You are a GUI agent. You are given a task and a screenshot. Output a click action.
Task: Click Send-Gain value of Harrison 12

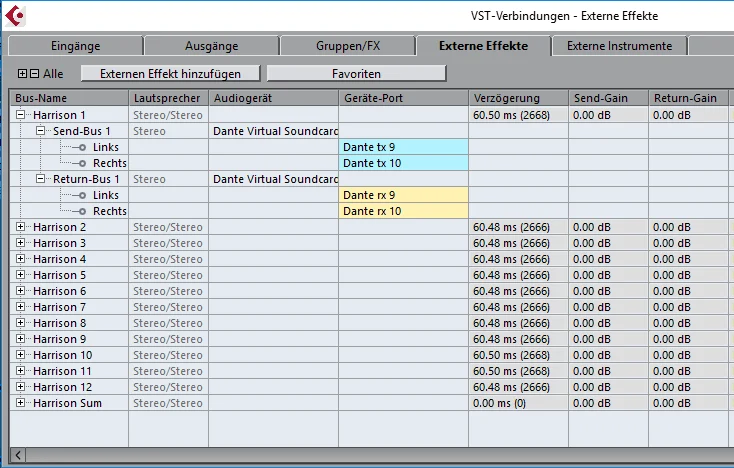(609, 387)
